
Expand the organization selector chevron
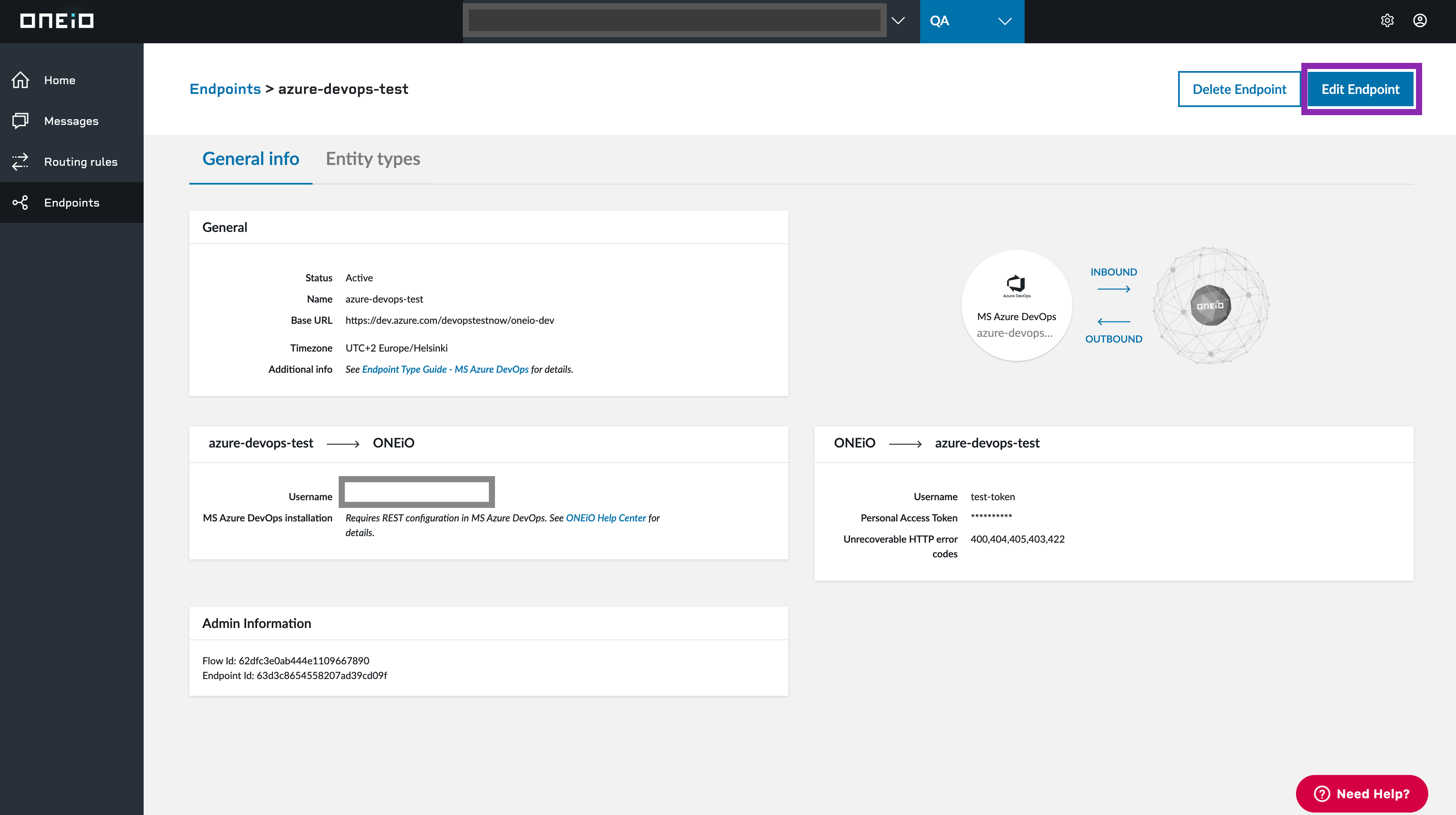pos(898,21)
